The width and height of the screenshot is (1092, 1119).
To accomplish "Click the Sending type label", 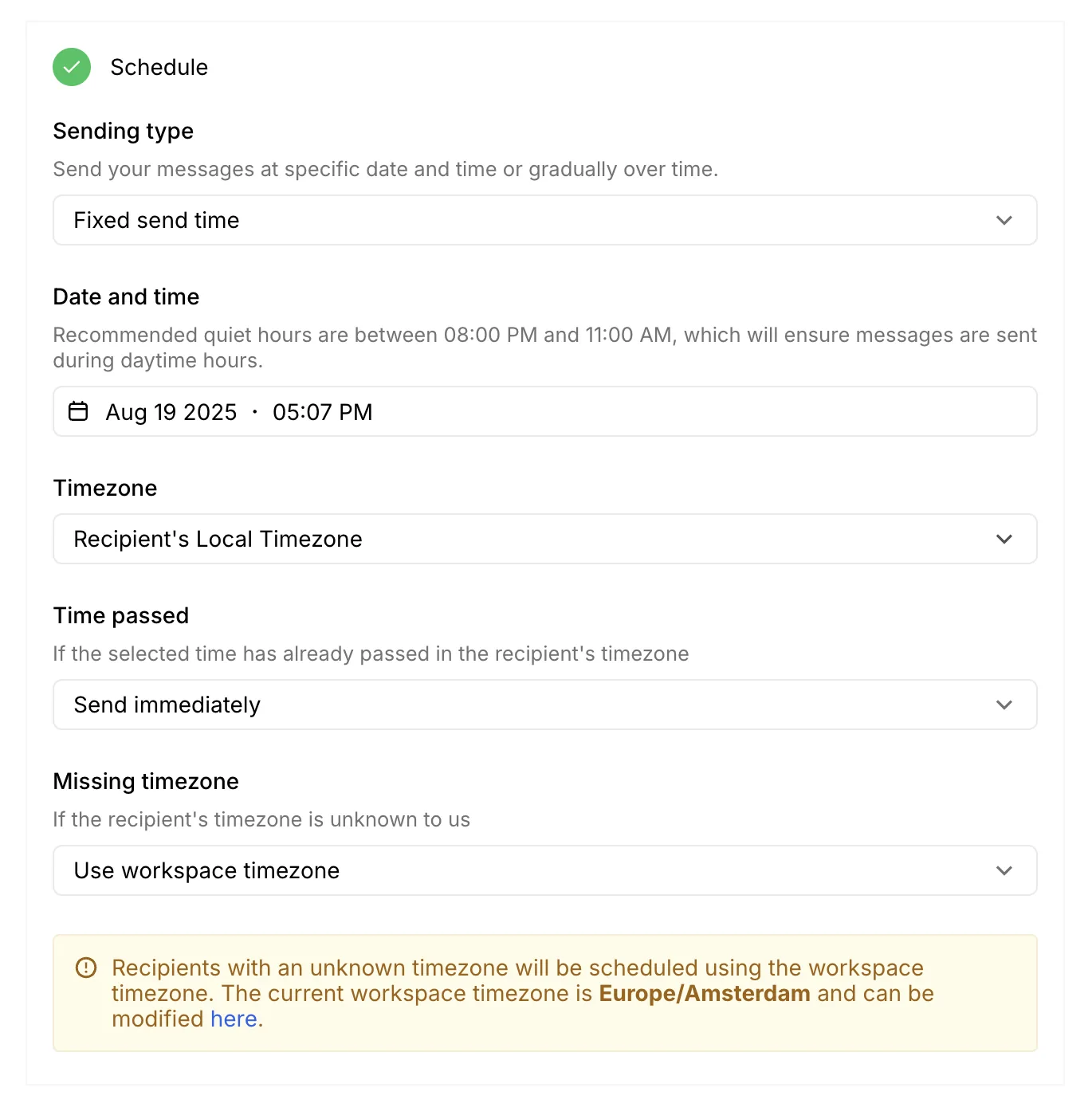I will coord(124,131).
